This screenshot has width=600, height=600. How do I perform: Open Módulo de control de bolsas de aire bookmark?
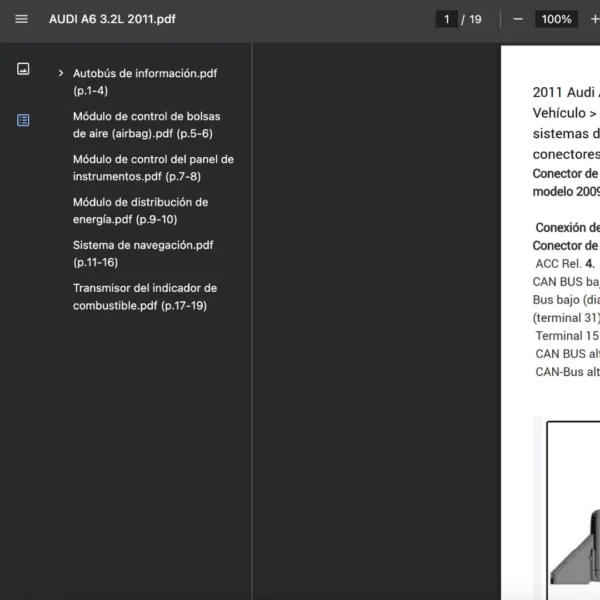tap(147, 125)
